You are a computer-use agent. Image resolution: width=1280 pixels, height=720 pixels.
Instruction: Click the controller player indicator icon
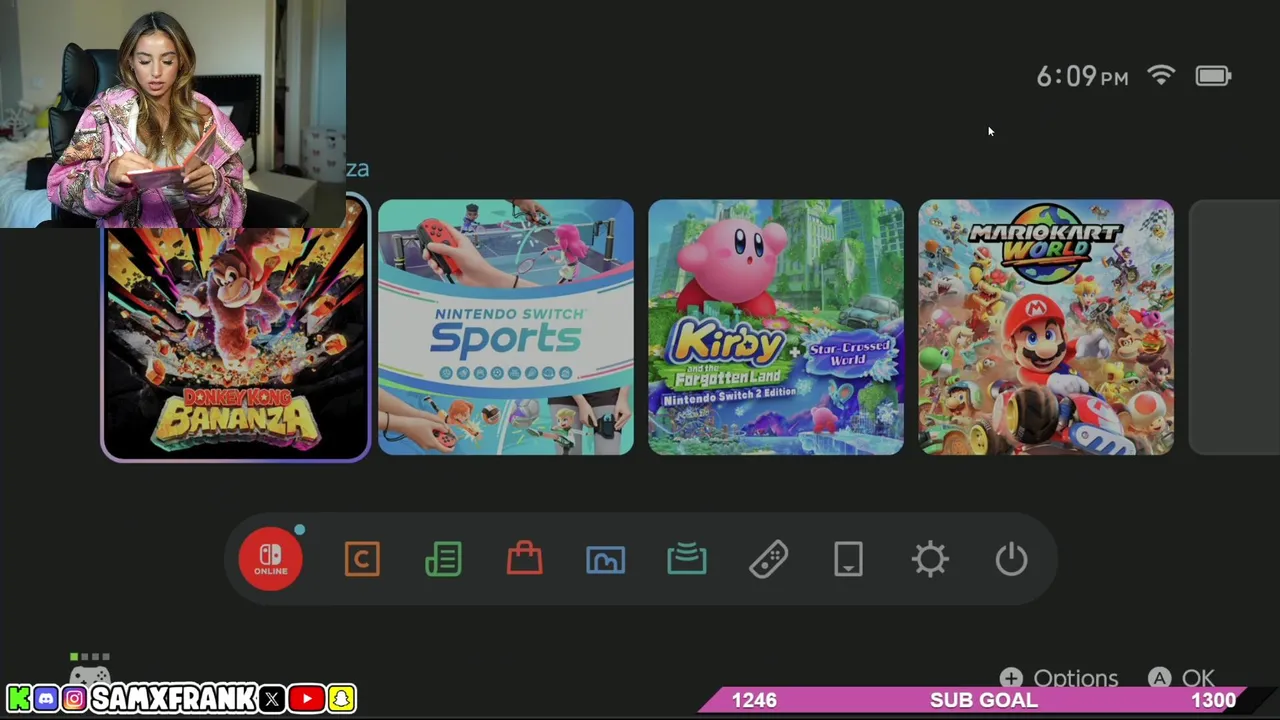(x=90, y=670)
